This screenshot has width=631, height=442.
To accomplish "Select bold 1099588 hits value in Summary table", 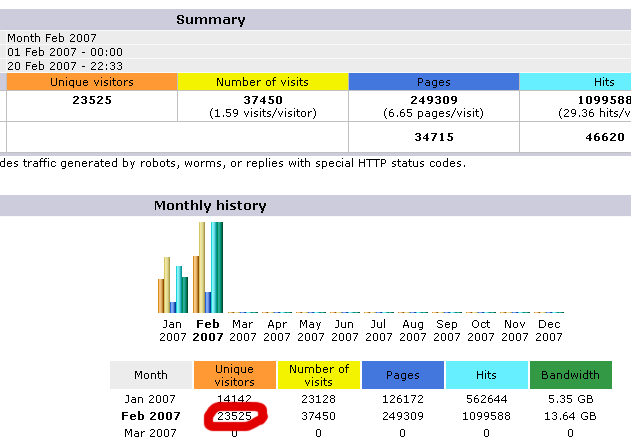I will 604,100.
